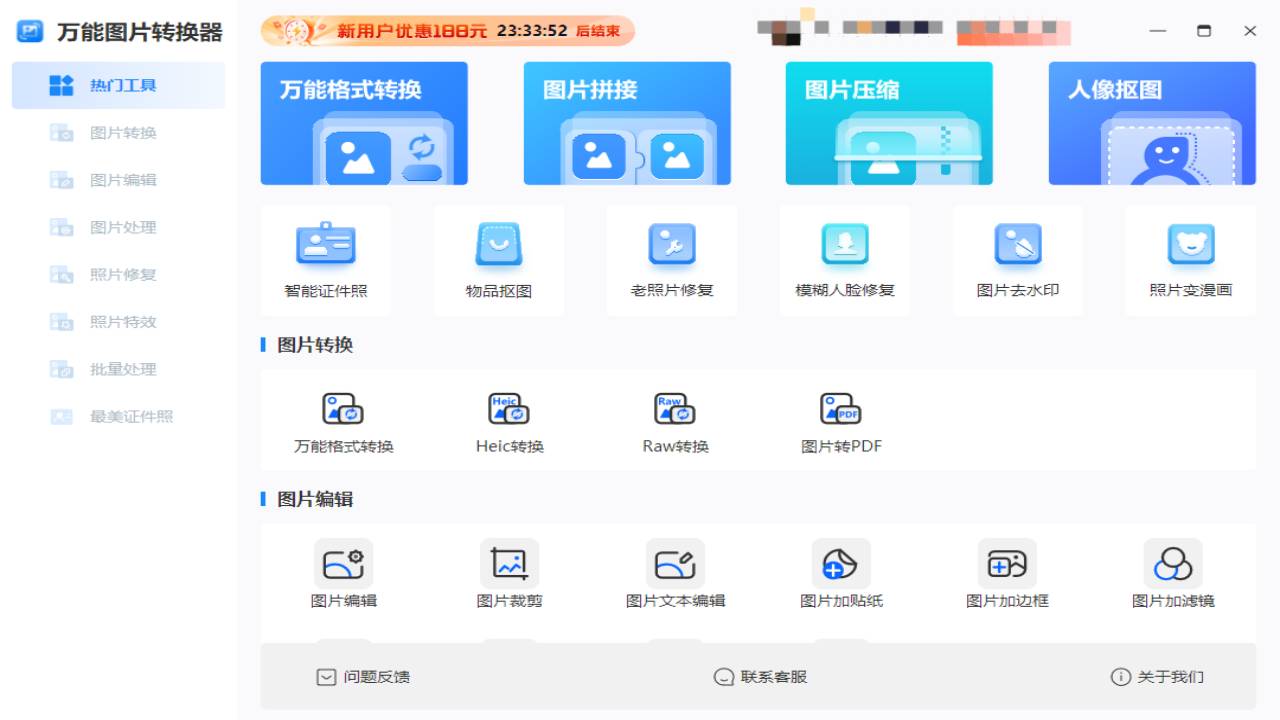
Task: Select 最美证件照 in the sidebar
Action: click(x=118, y=416)
